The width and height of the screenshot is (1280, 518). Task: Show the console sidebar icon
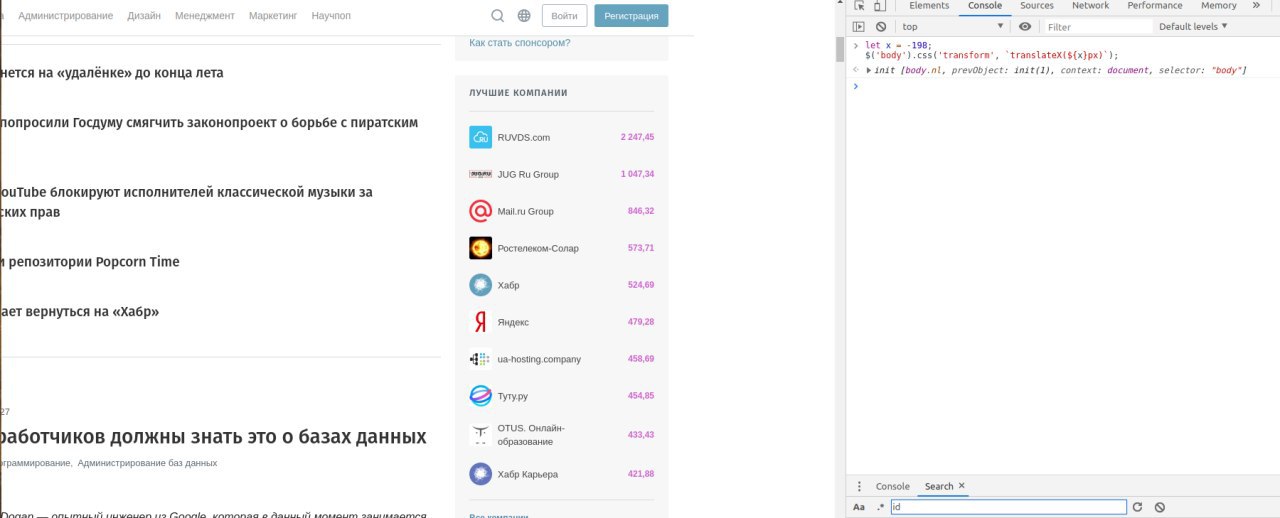(x=858, y=27)
